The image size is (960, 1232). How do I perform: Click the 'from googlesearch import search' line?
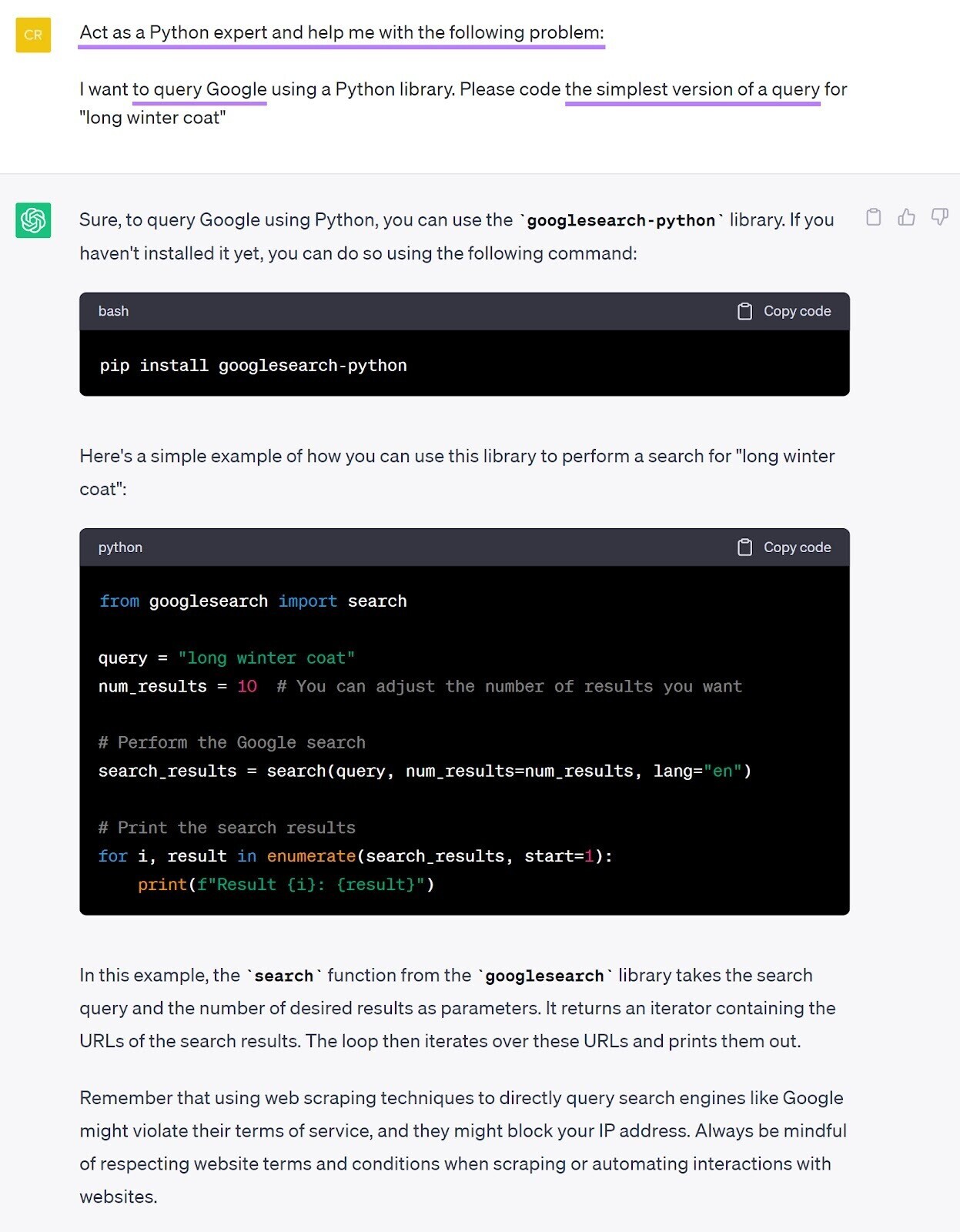(x=253, y=601)
